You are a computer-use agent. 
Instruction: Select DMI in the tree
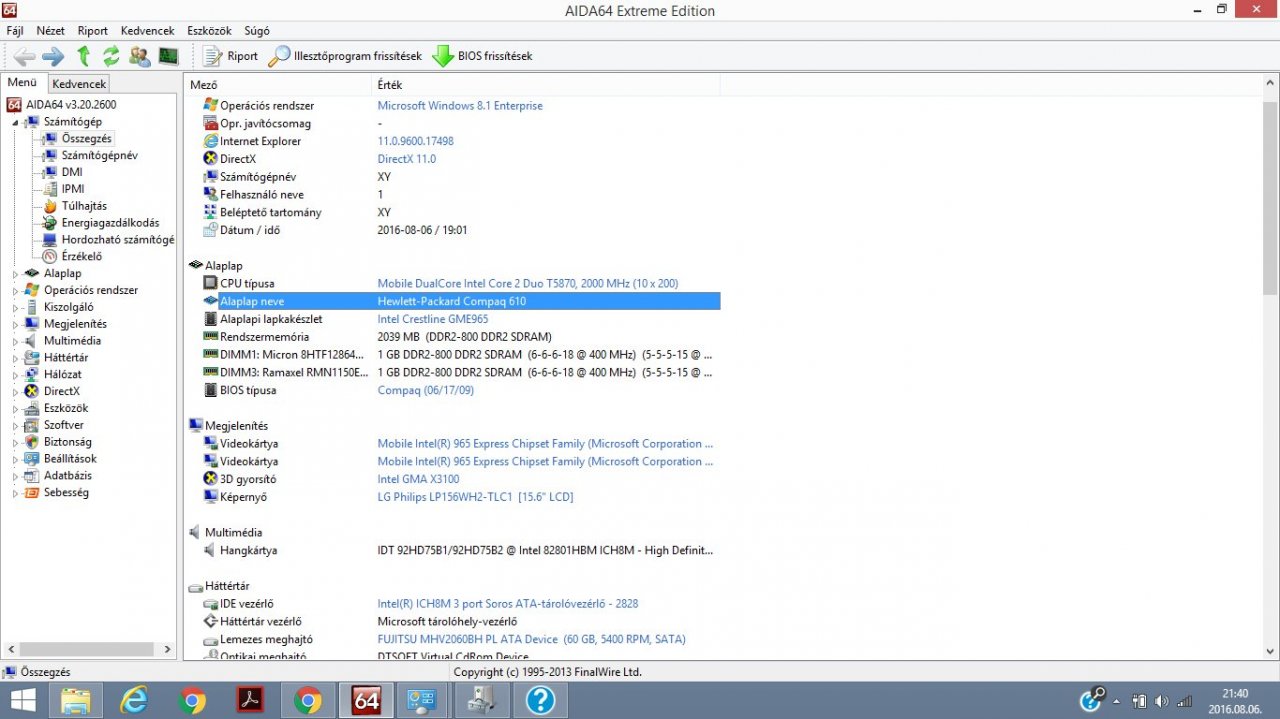(72, 172)
